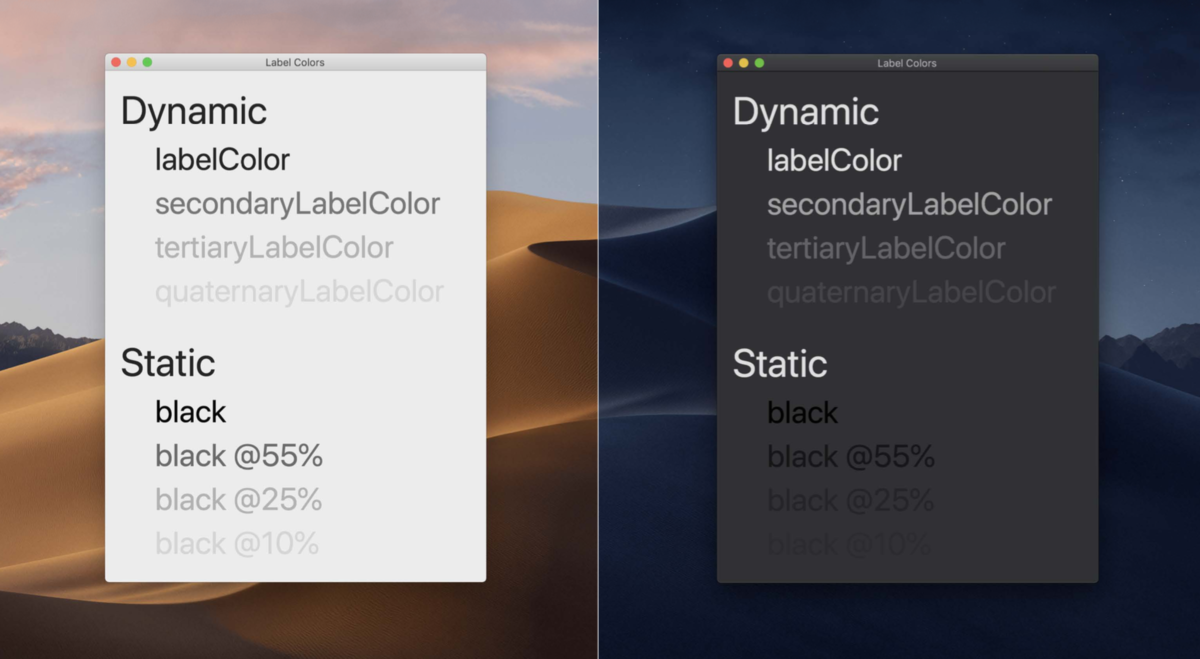Select 'secondaryLabelColor' in the dark window
The width and height of the screenshot is (1200, 659).
click(x=909, y=204)
